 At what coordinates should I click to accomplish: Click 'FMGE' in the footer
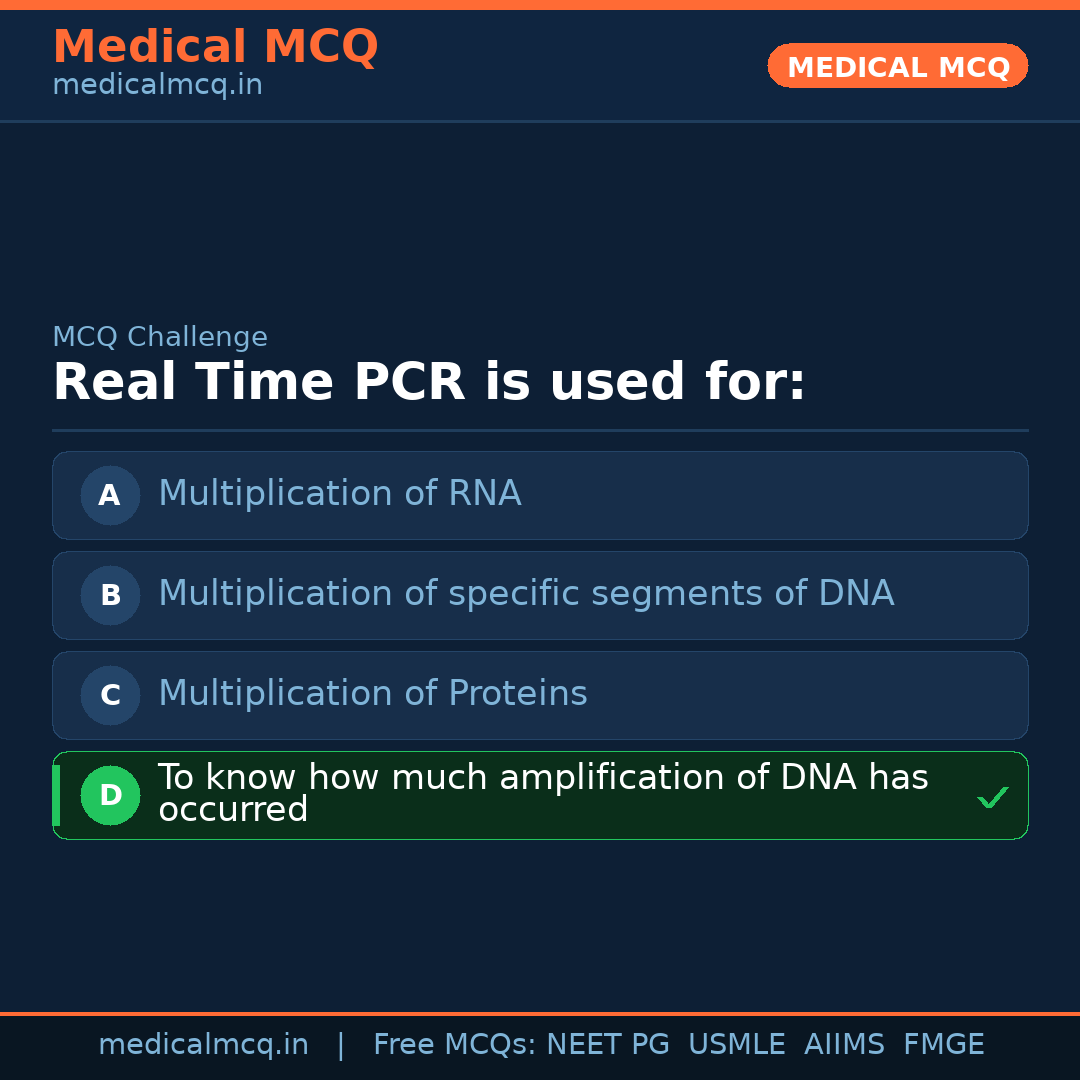pyautogui.click(x=943, y=1045)
